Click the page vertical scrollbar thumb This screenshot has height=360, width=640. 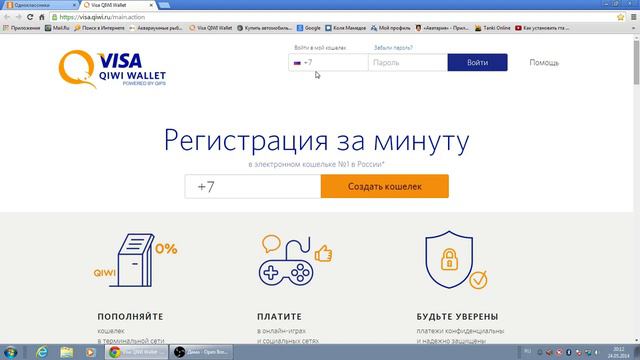[x=636, y=62]
